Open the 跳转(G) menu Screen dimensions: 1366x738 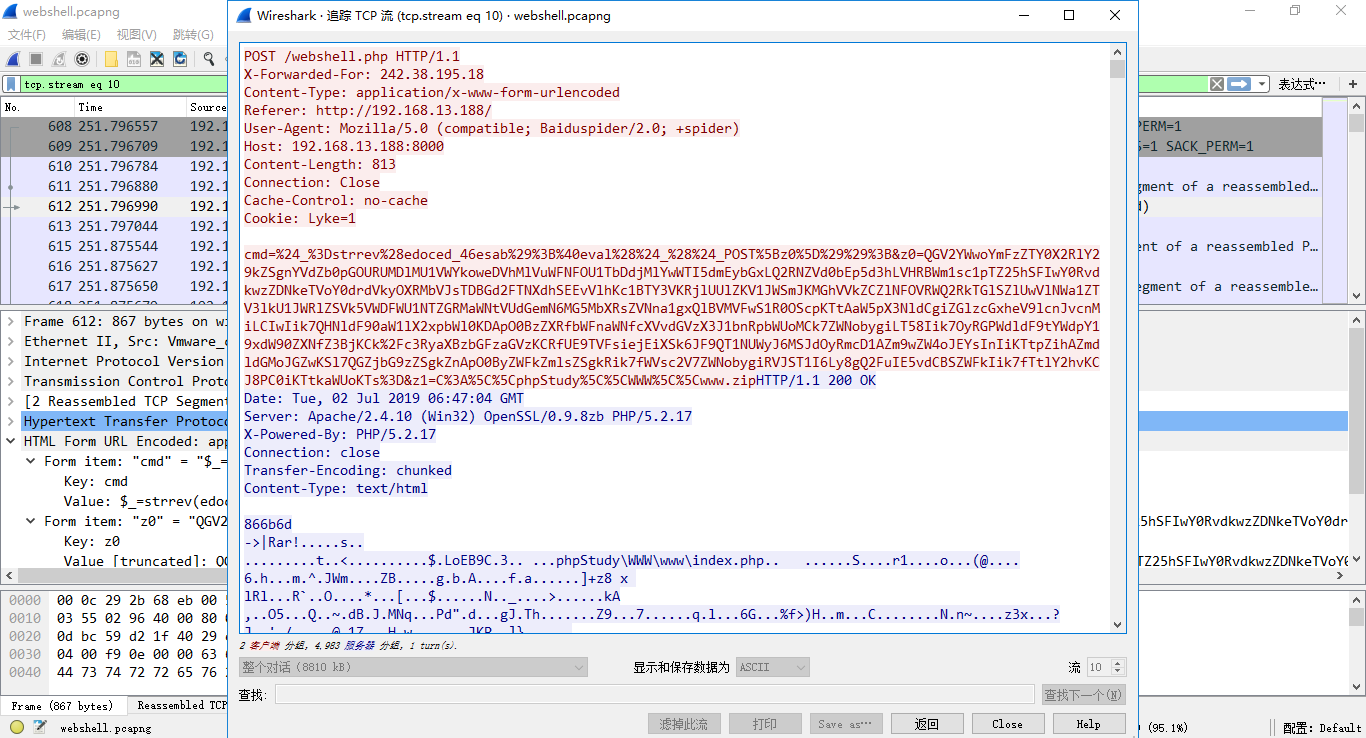tap(193, 34)
